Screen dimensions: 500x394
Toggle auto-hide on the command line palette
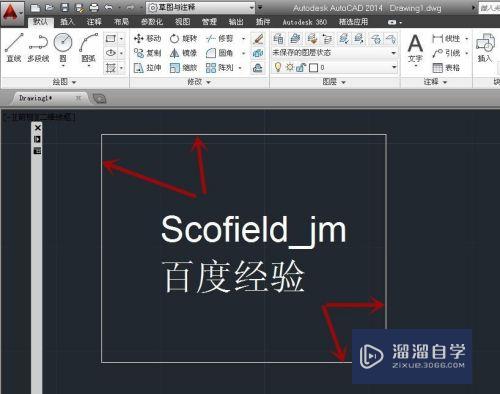pos(37,139)
